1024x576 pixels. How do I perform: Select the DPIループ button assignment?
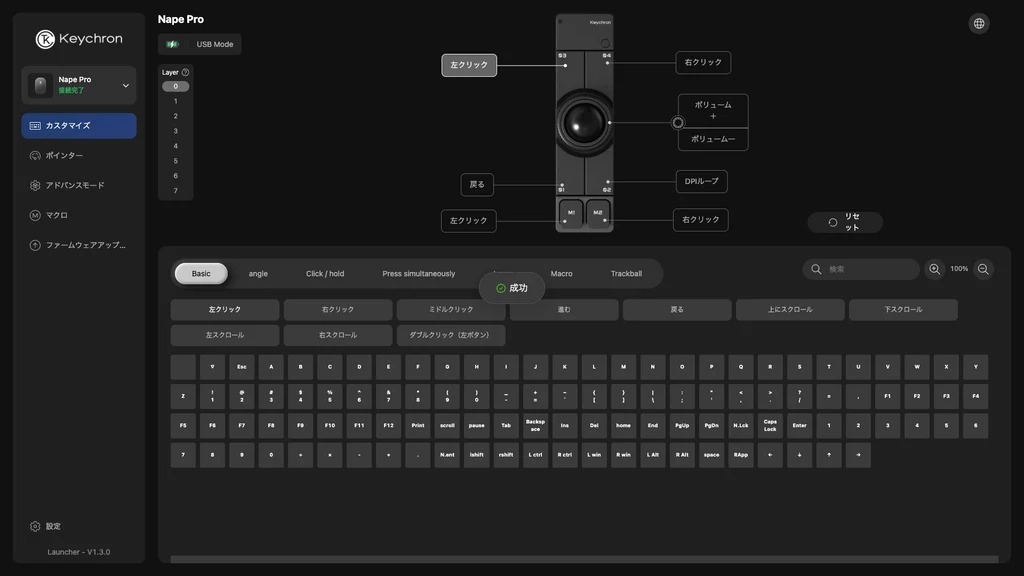701,182
